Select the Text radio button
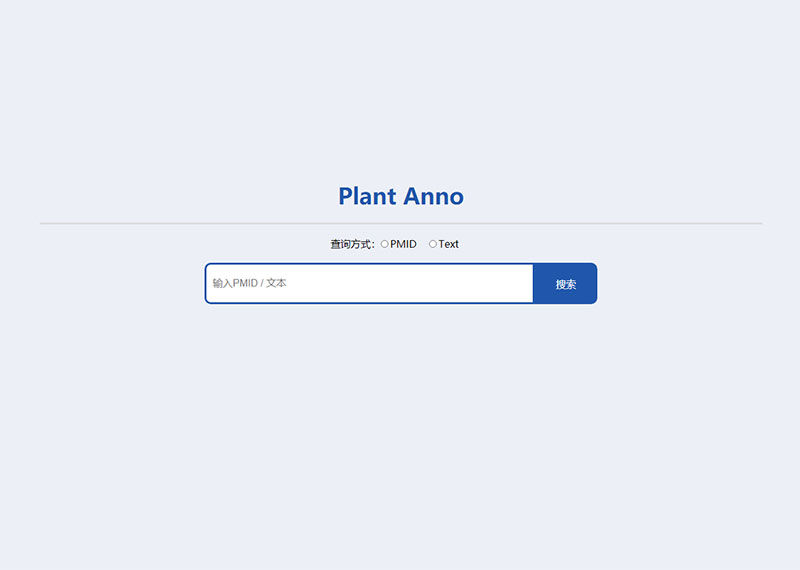The image size is (800, 570). coord(433,244)
